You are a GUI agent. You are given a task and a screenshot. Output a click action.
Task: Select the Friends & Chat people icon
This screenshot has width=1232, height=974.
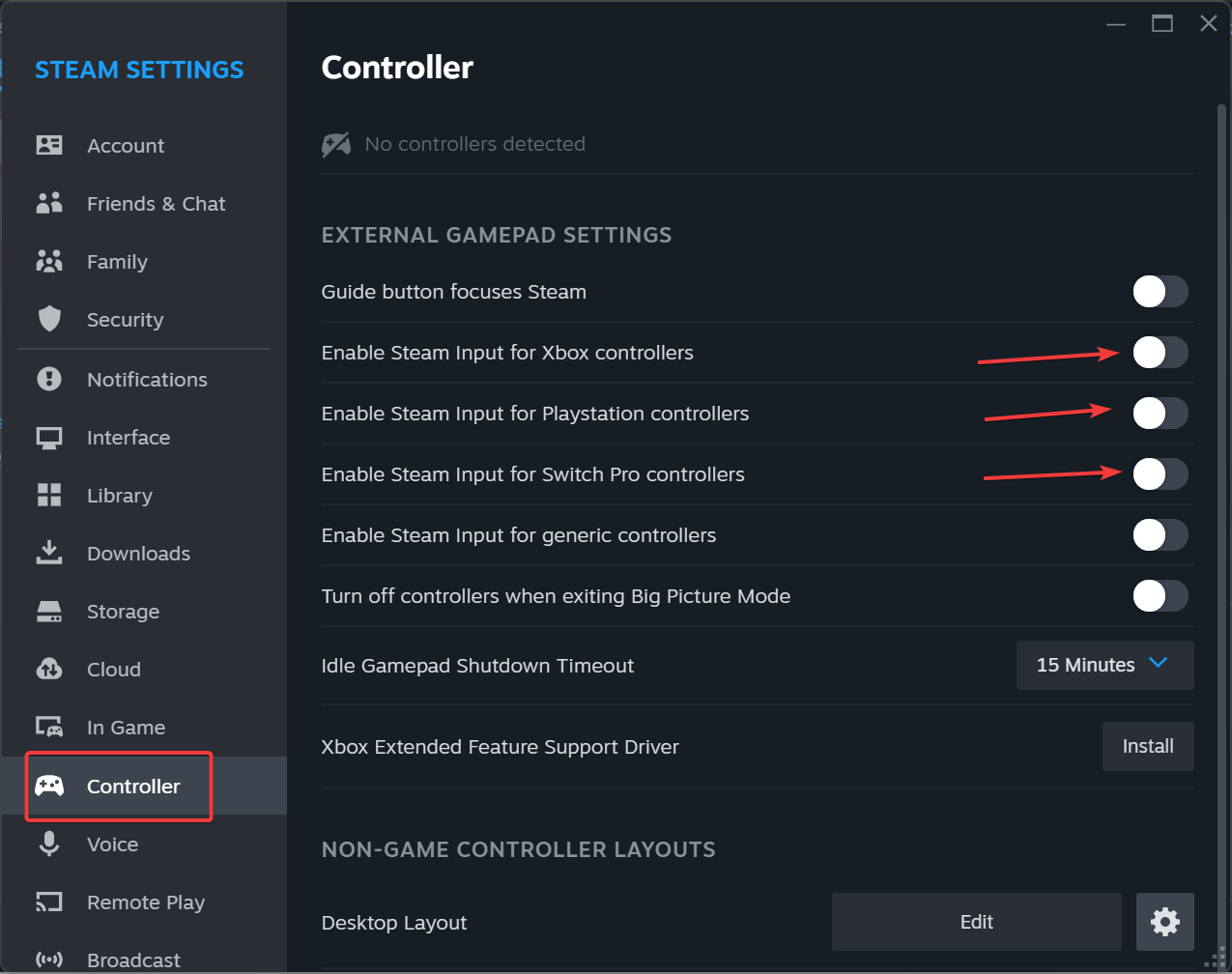coord(49,203)
